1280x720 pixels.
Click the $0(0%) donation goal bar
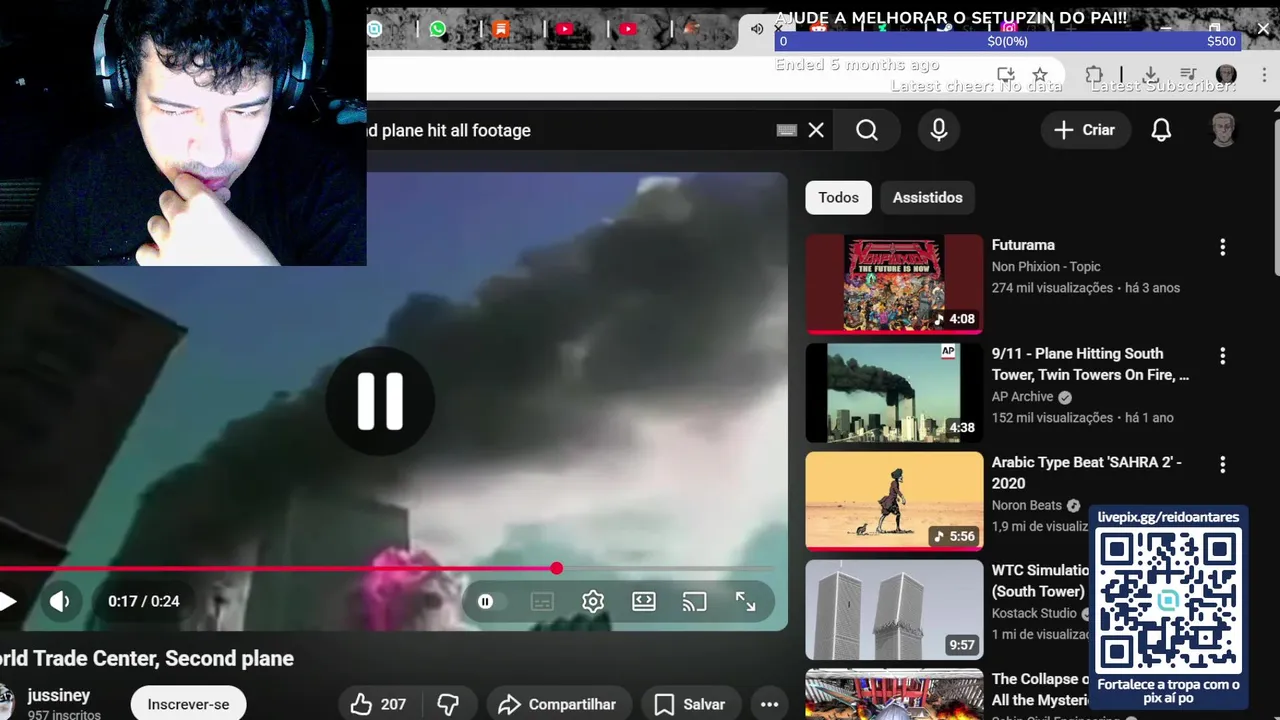point(1008,41)
